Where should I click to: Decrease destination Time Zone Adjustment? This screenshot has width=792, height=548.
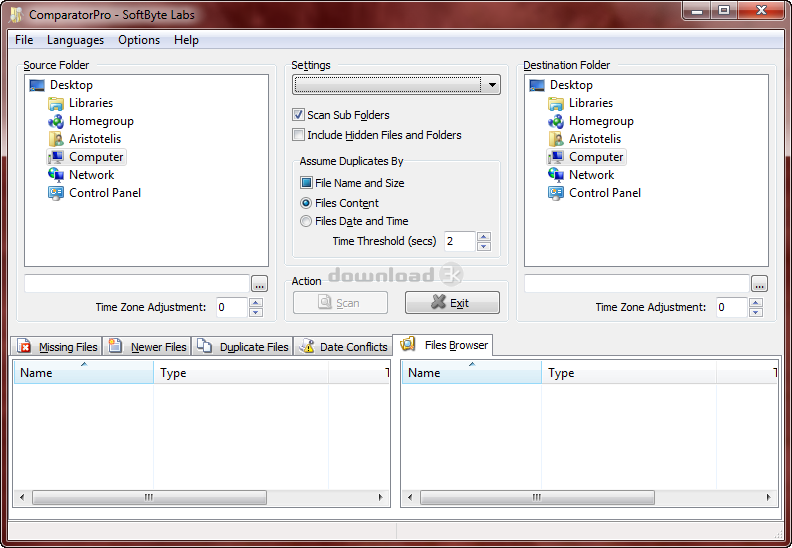click(756, 312)
